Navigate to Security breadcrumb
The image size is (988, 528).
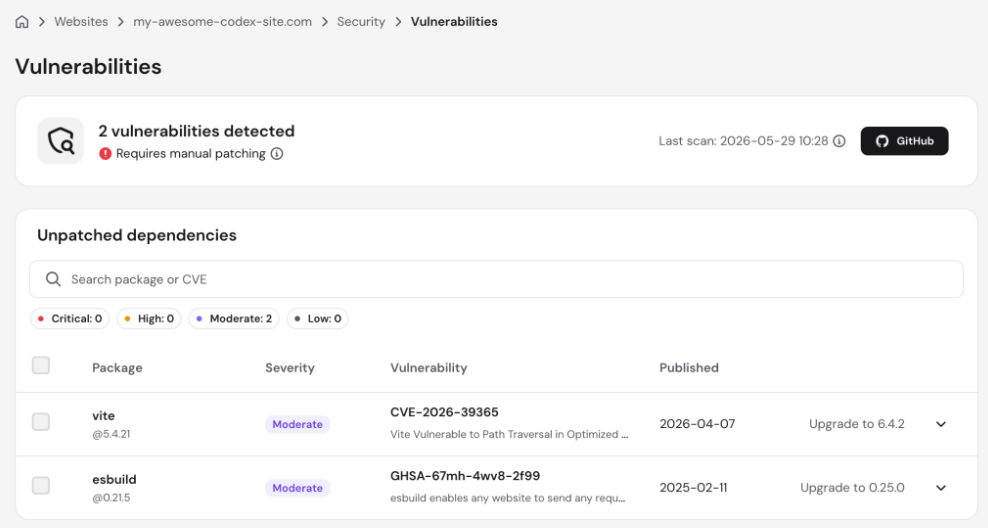click(x=360, y=21)
